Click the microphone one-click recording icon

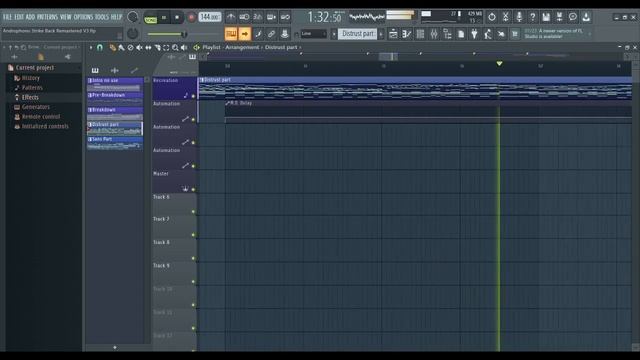pyautogui.click(x=519, y=17)
